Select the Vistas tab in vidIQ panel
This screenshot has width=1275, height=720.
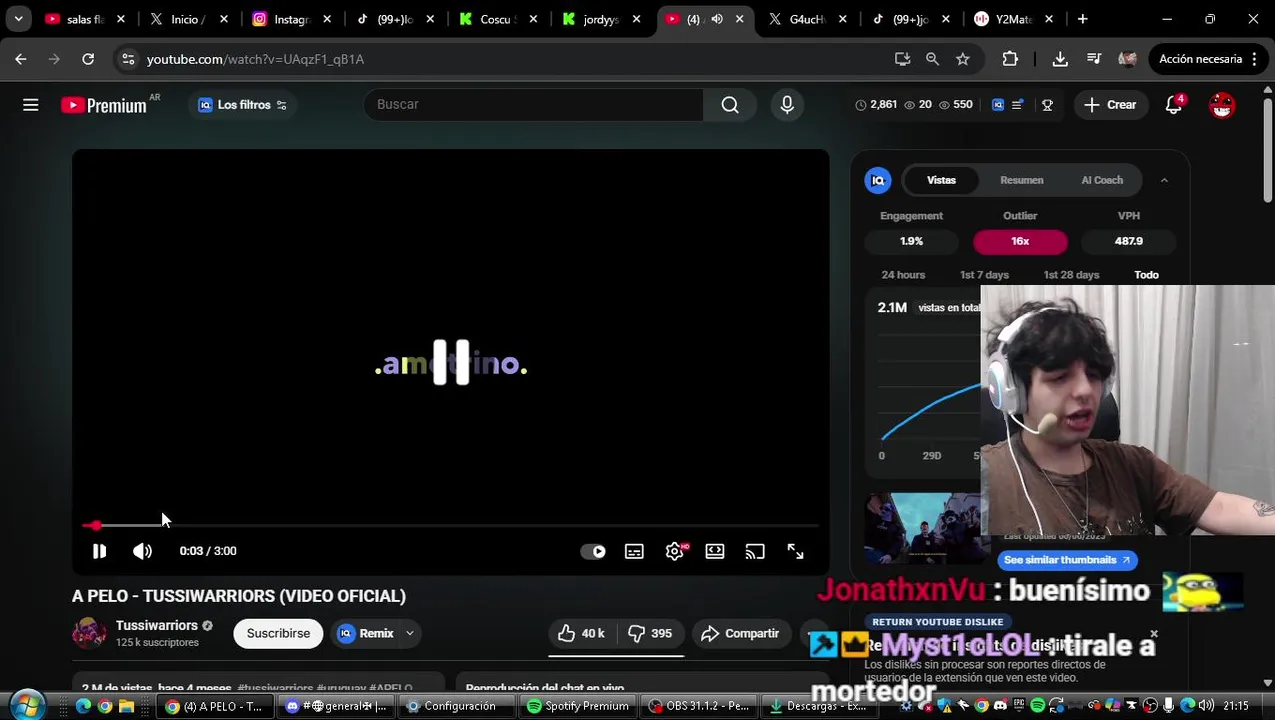[x=941, y=180]
